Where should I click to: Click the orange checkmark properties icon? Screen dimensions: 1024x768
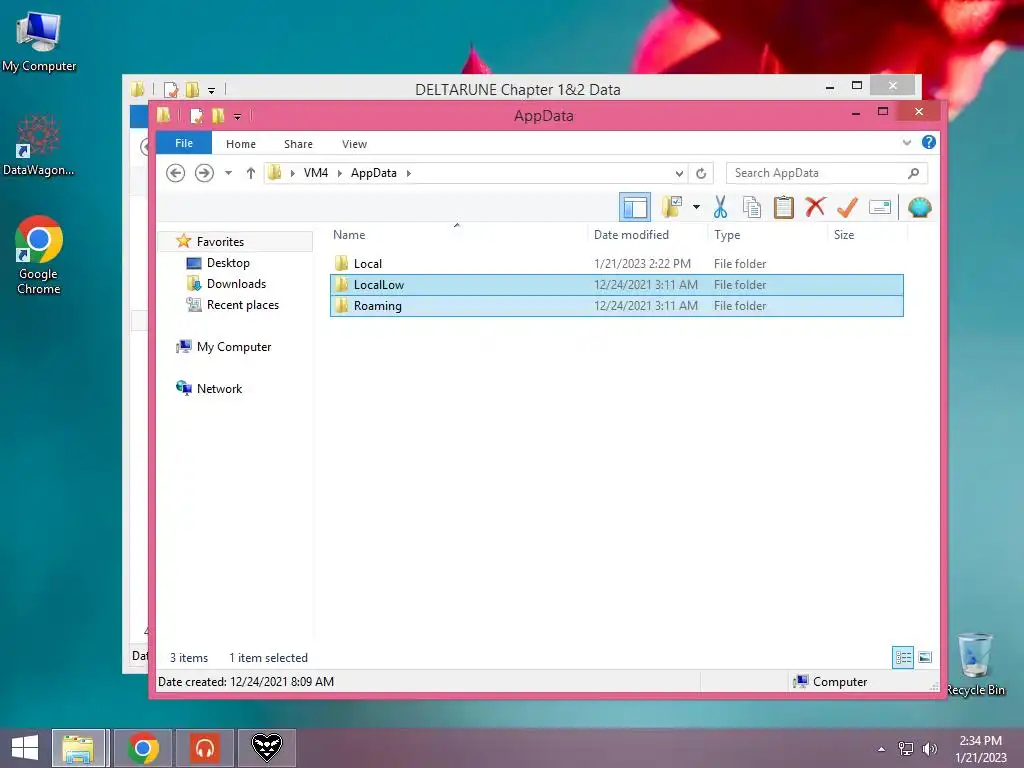coord(847,207)
